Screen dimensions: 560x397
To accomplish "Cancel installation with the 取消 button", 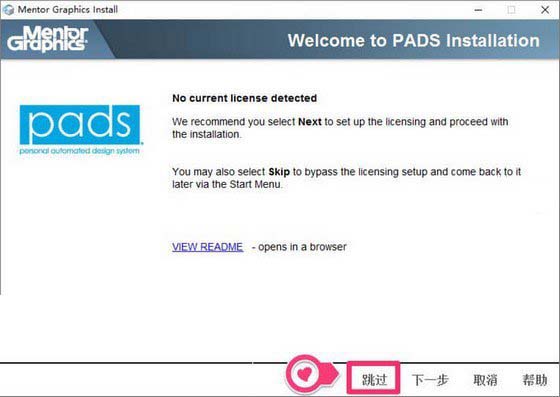I will (x=485, y=380).
